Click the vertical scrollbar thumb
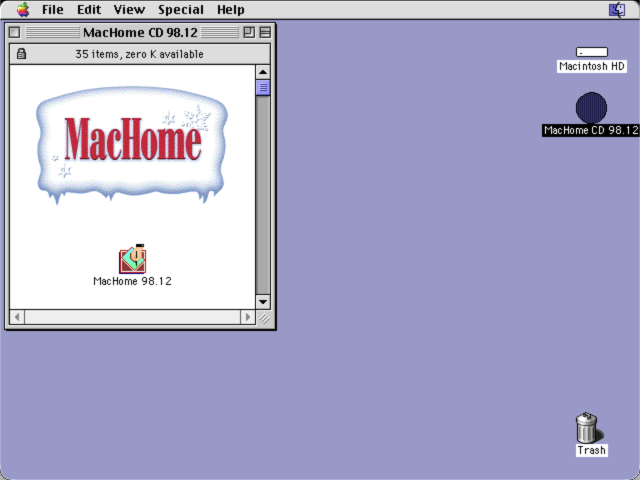Viewport: 640px width, 480px height. click(263, 87)
